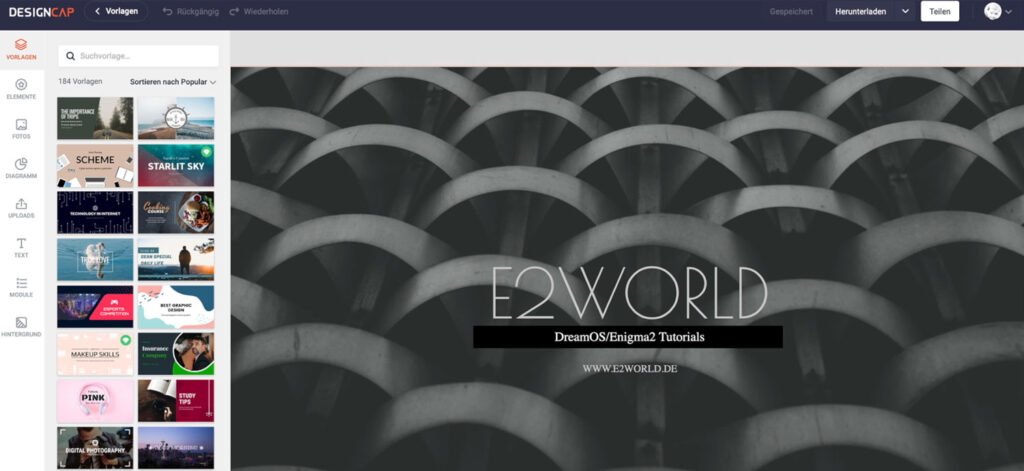Expand the Sortieren nach Popular dropdown

(173, 82)
